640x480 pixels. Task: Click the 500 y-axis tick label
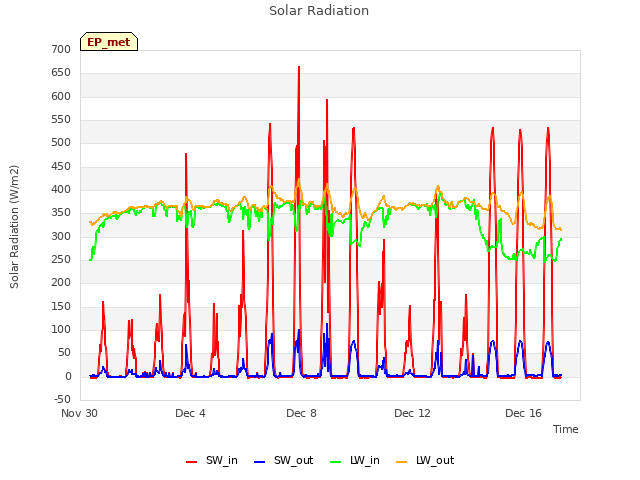pos(61,143)
